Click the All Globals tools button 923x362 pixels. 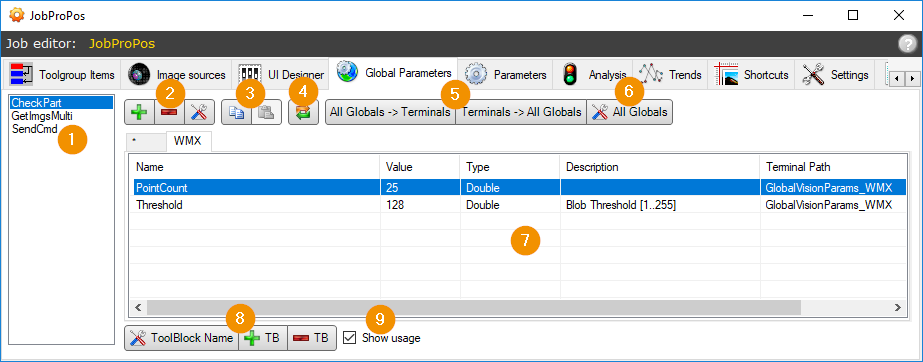point(629,112)
